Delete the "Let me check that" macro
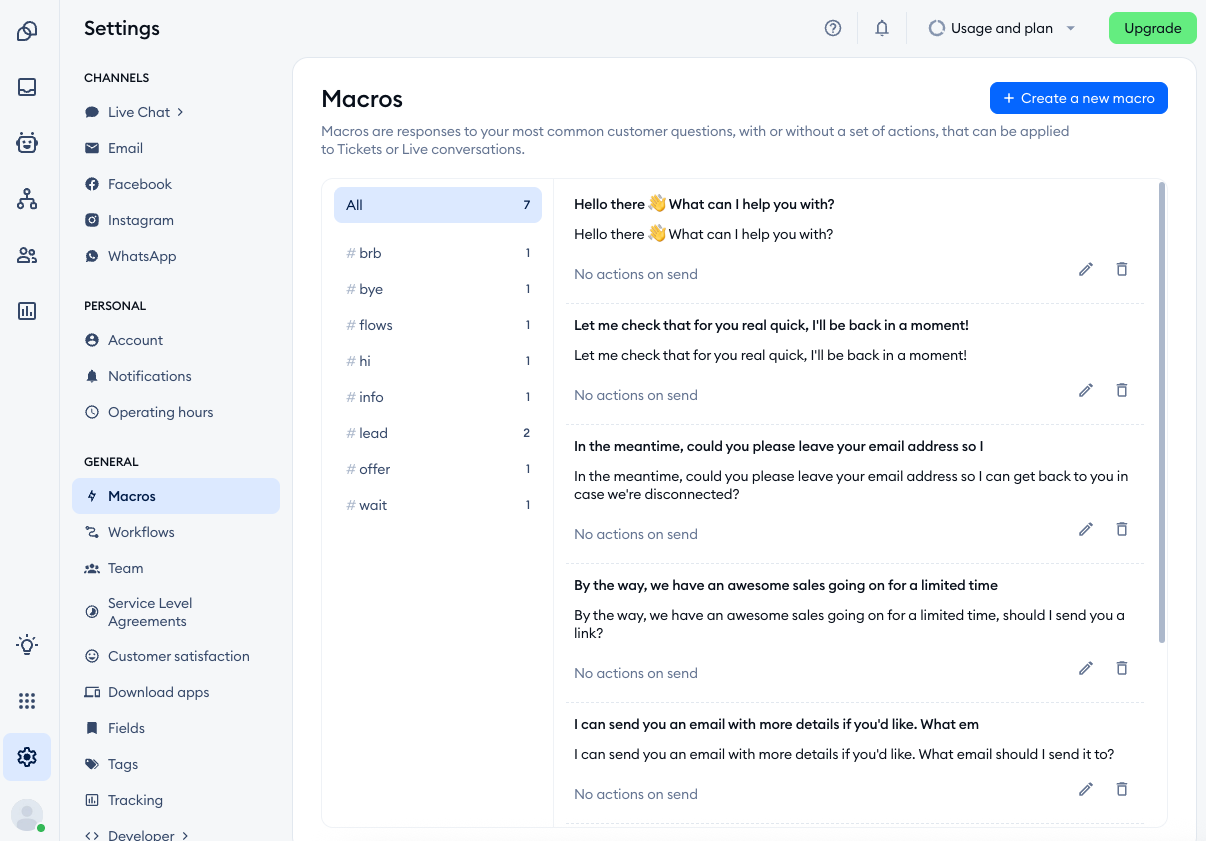The width and height of the screenshot is (1206, 841). tap(1122, 390)
